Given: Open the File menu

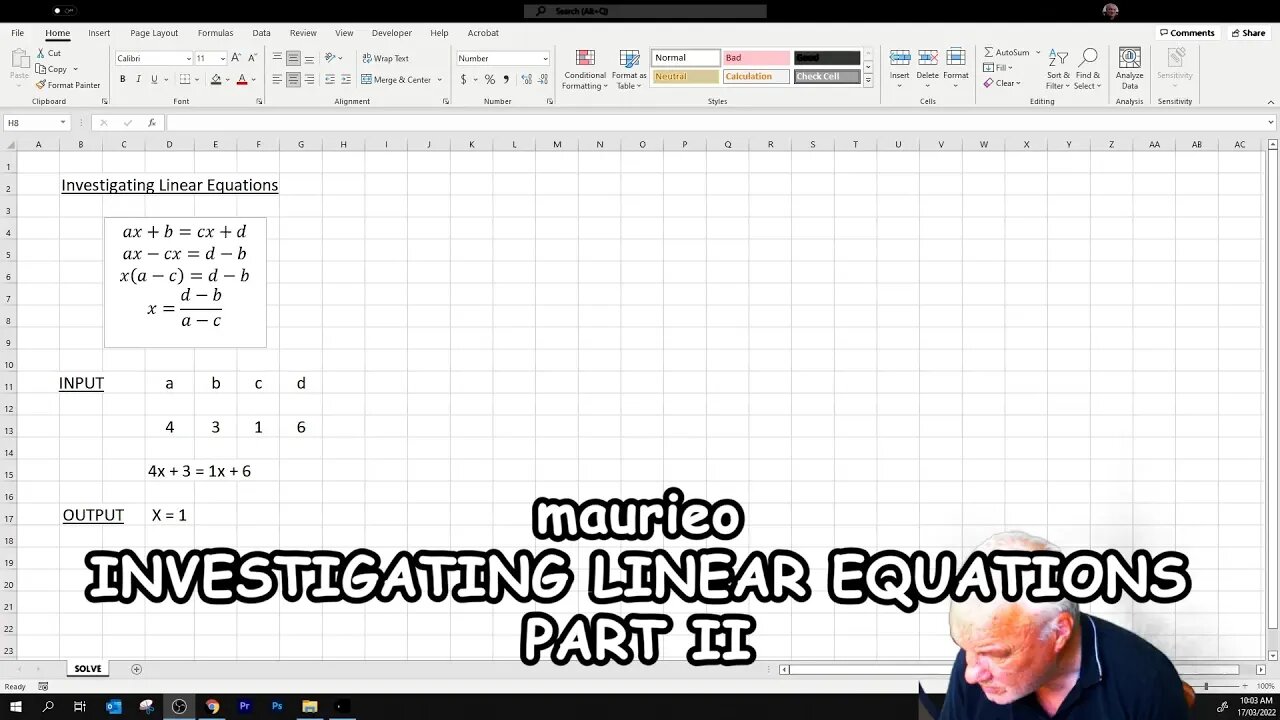Looking at the screenshot, I should (x=18, y=33).
